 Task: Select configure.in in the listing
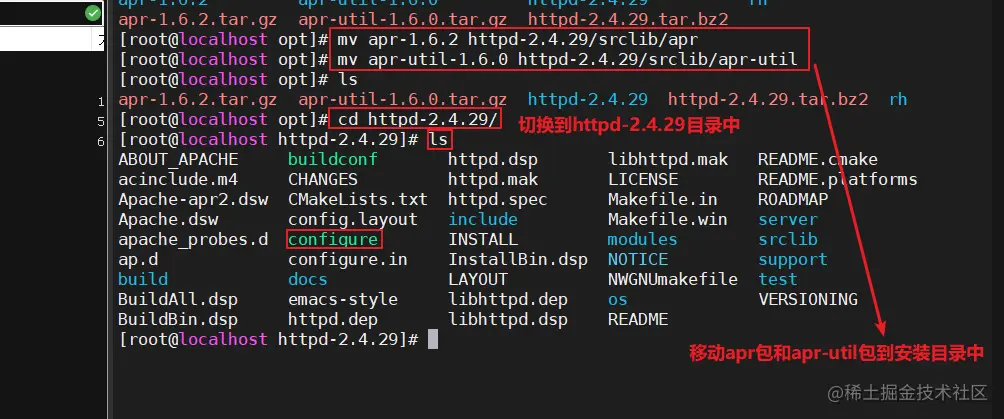click(x=348, y=259)
